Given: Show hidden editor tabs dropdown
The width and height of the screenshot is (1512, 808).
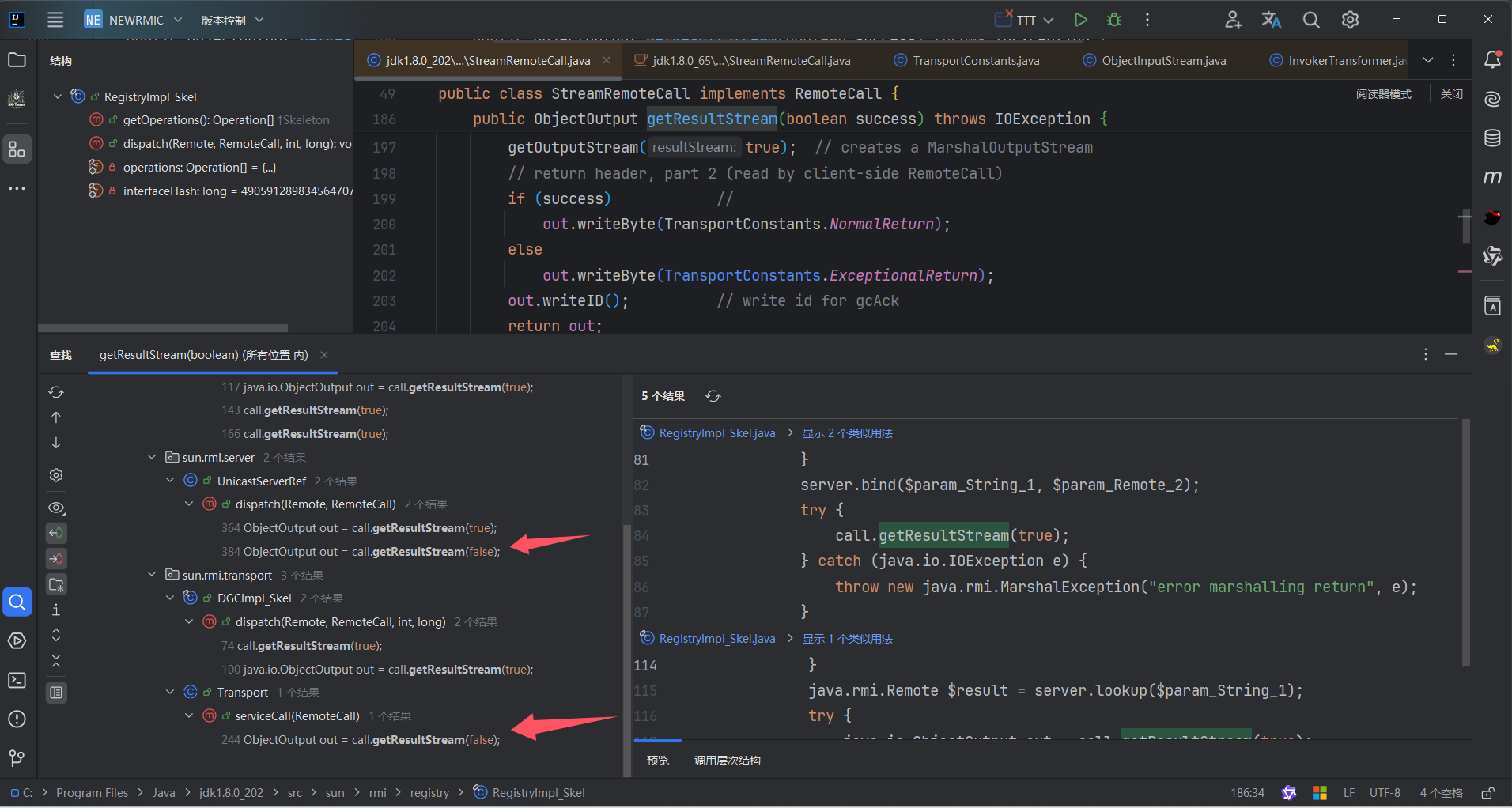Looking at the screenshot, I should [x=1428, y=60].
